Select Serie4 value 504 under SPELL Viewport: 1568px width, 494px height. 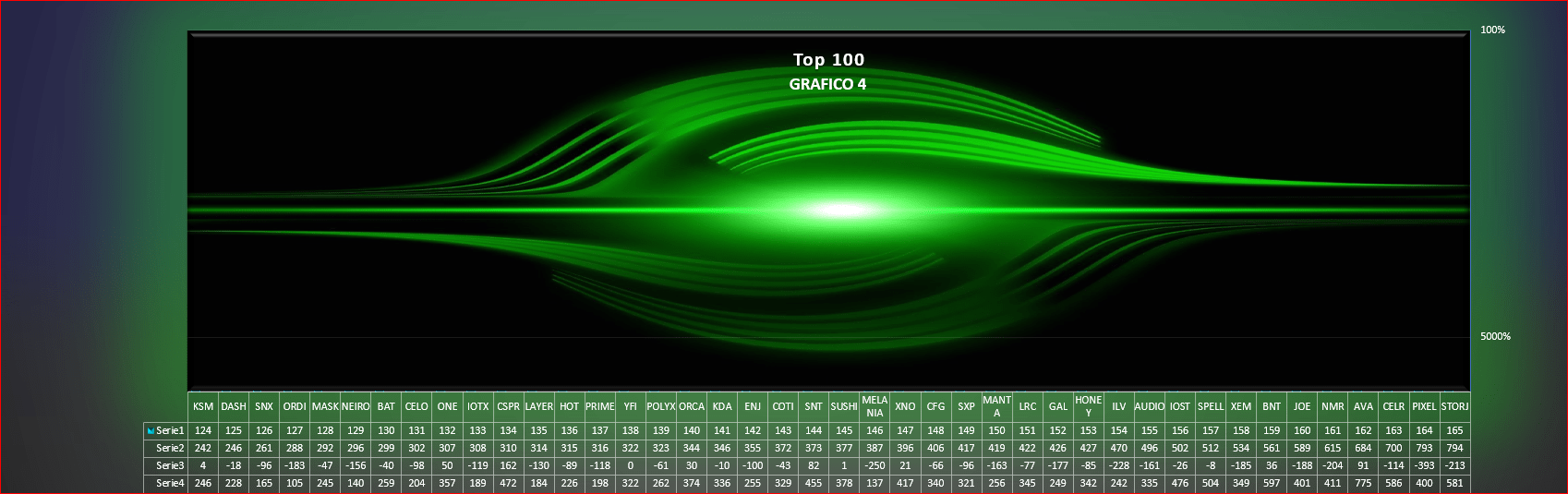1211,483
